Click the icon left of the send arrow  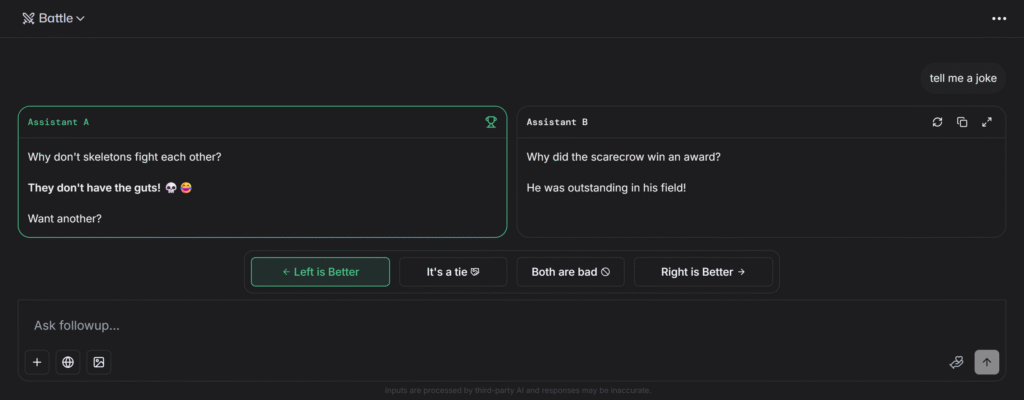coord(956,362)
